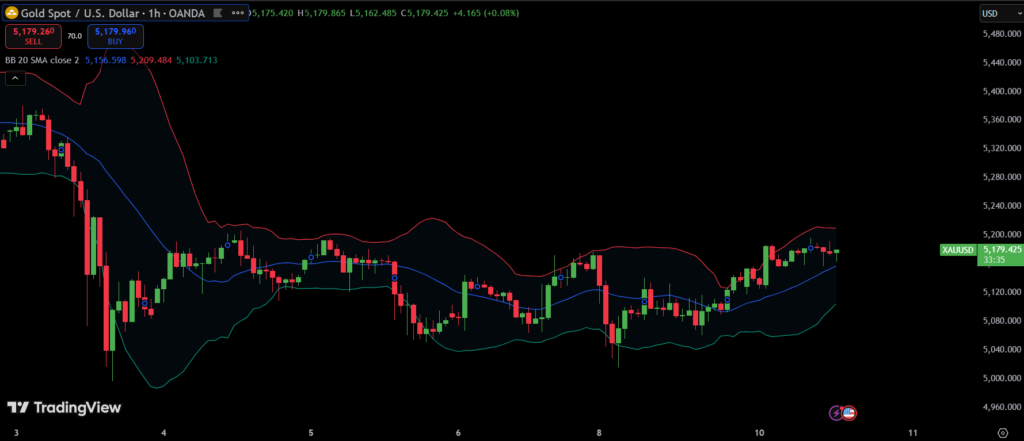Click the BB basis value 5,156.598
The width and height of the screenshot is (1024, 441).
point(106,60)
